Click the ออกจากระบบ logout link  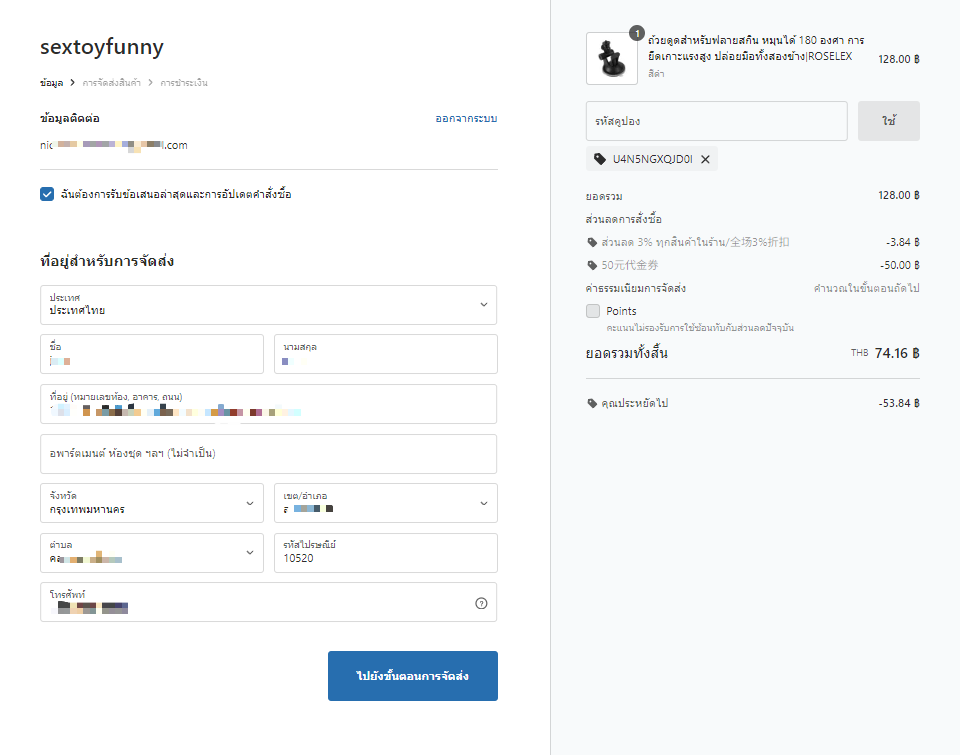tap(466, 118)
